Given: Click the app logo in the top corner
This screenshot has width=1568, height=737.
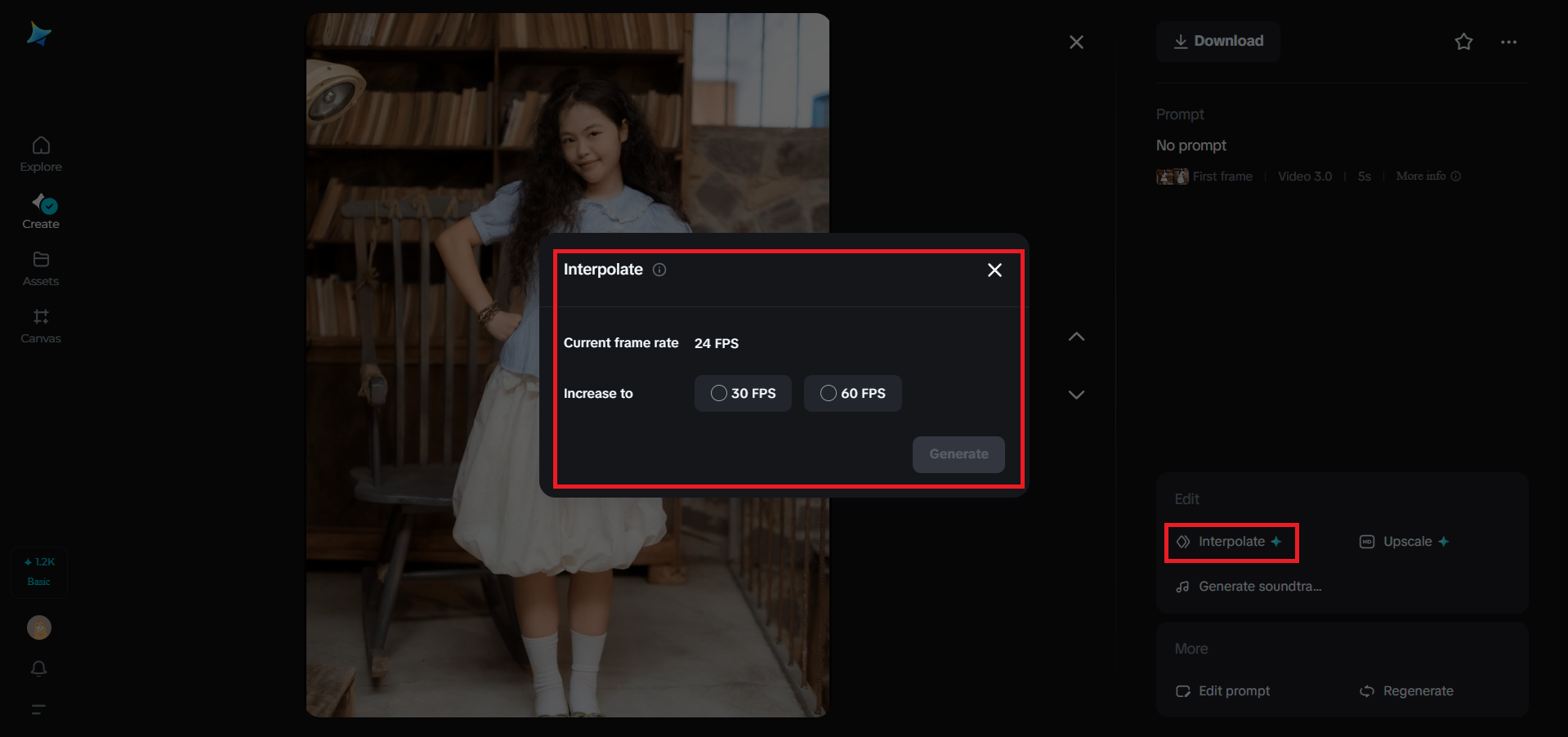Looking at the screenshot, I should [x=38, y=33].
